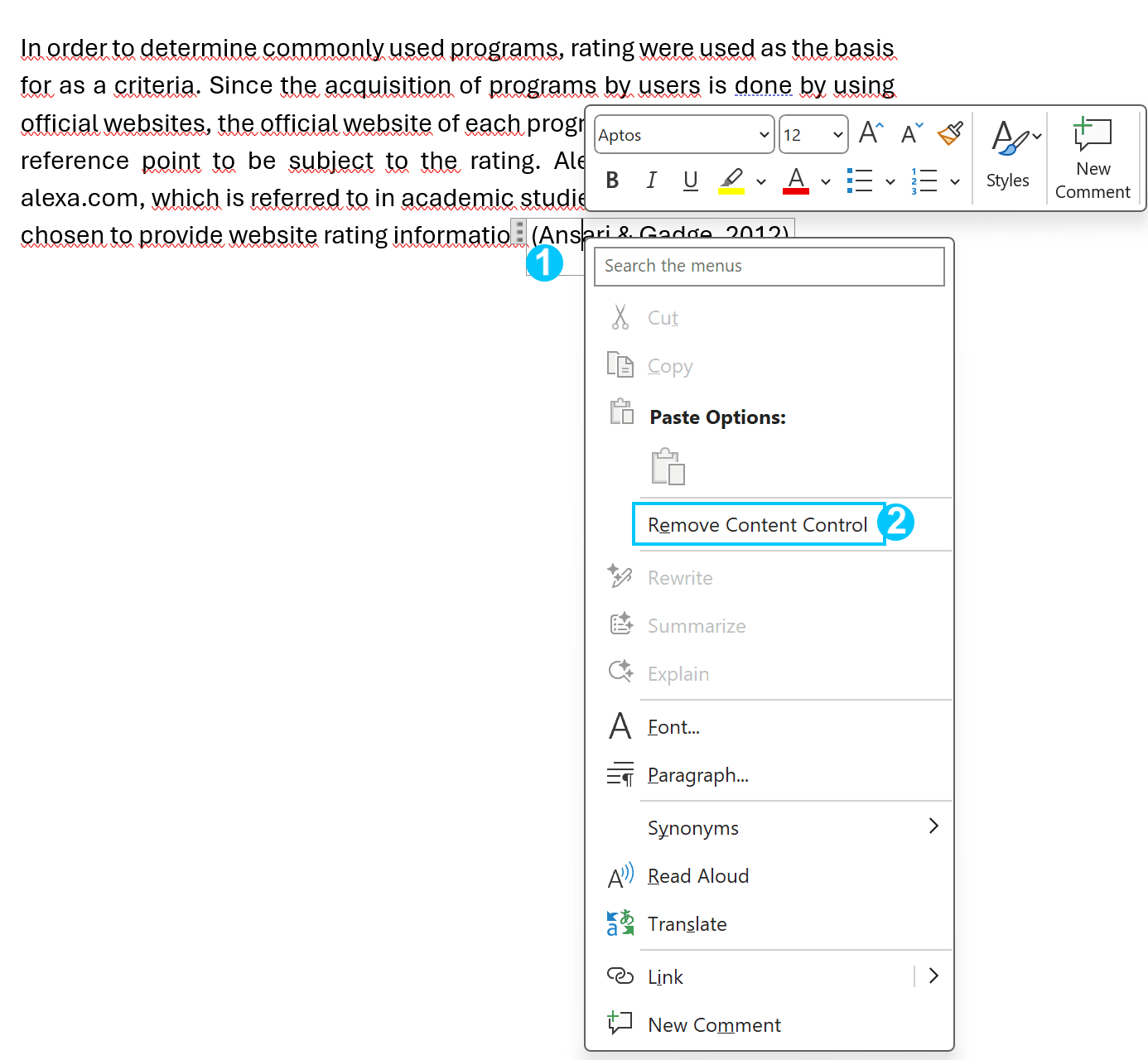Expand numbering library dropdown
Image resolution: width=1148 pixels, height=1060 pixels.
pyautogui.click(x=955, y=181)
